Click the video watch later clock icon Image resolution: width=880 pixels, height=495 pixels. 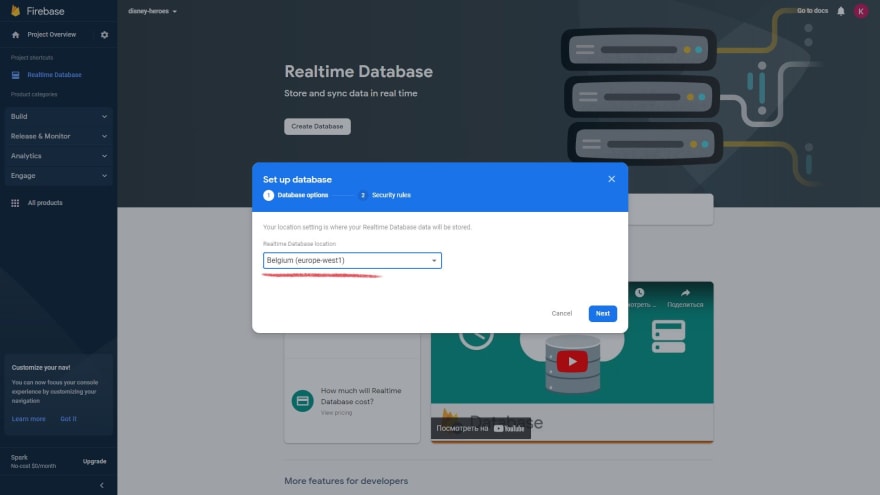pos(639,293)
